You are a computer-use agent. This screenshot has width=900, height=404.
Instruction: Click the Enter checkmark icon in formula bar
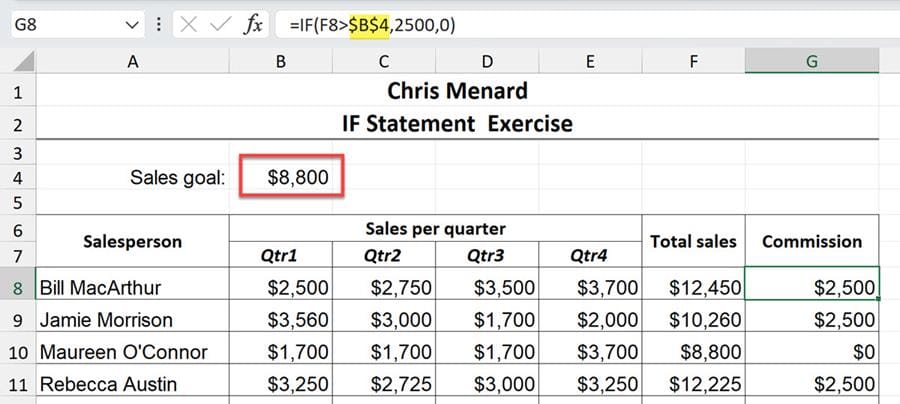pos(221,25)
